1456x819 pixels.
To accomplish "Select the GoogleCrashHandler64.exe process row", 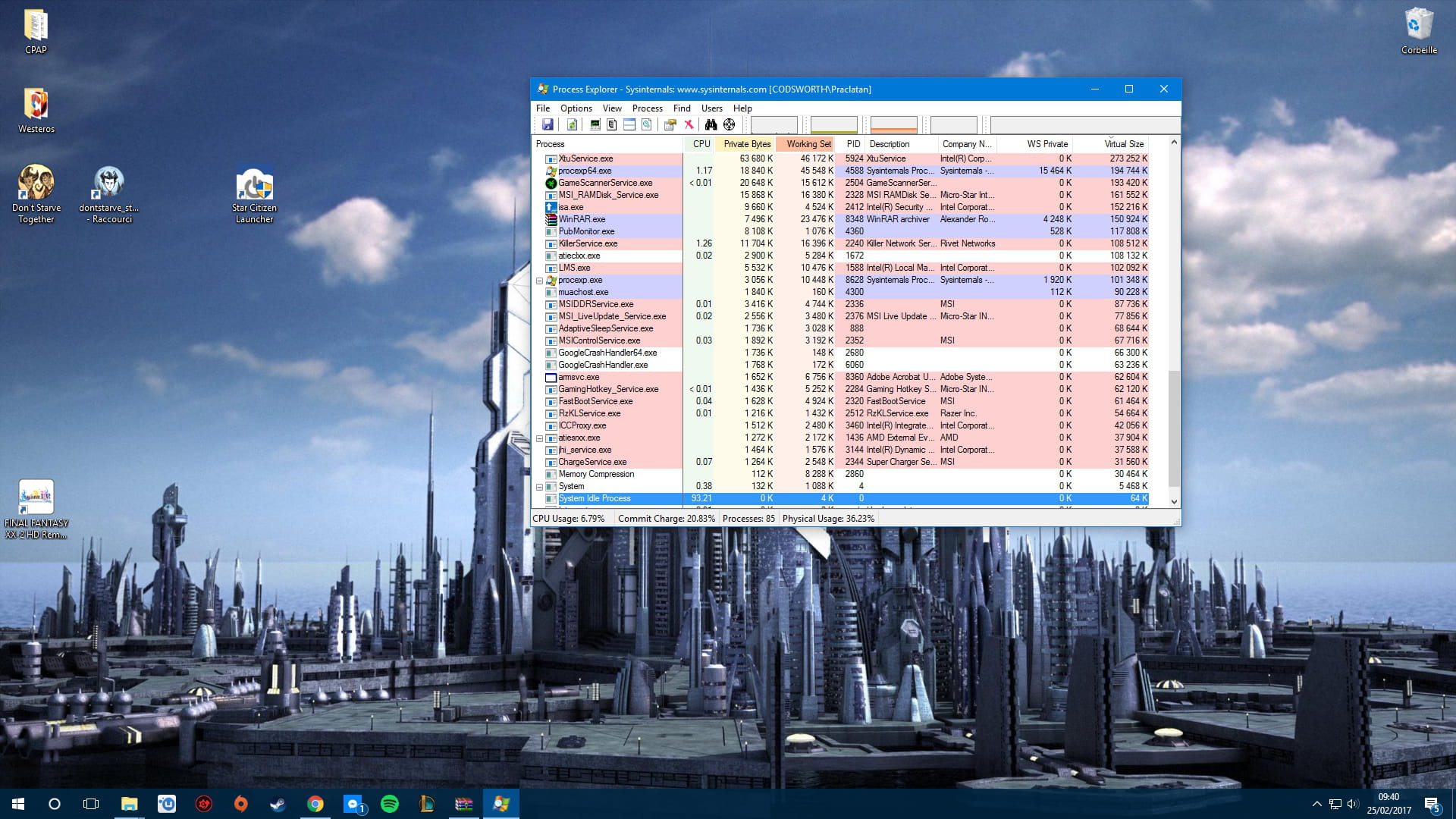I will (x=840, y=353).
